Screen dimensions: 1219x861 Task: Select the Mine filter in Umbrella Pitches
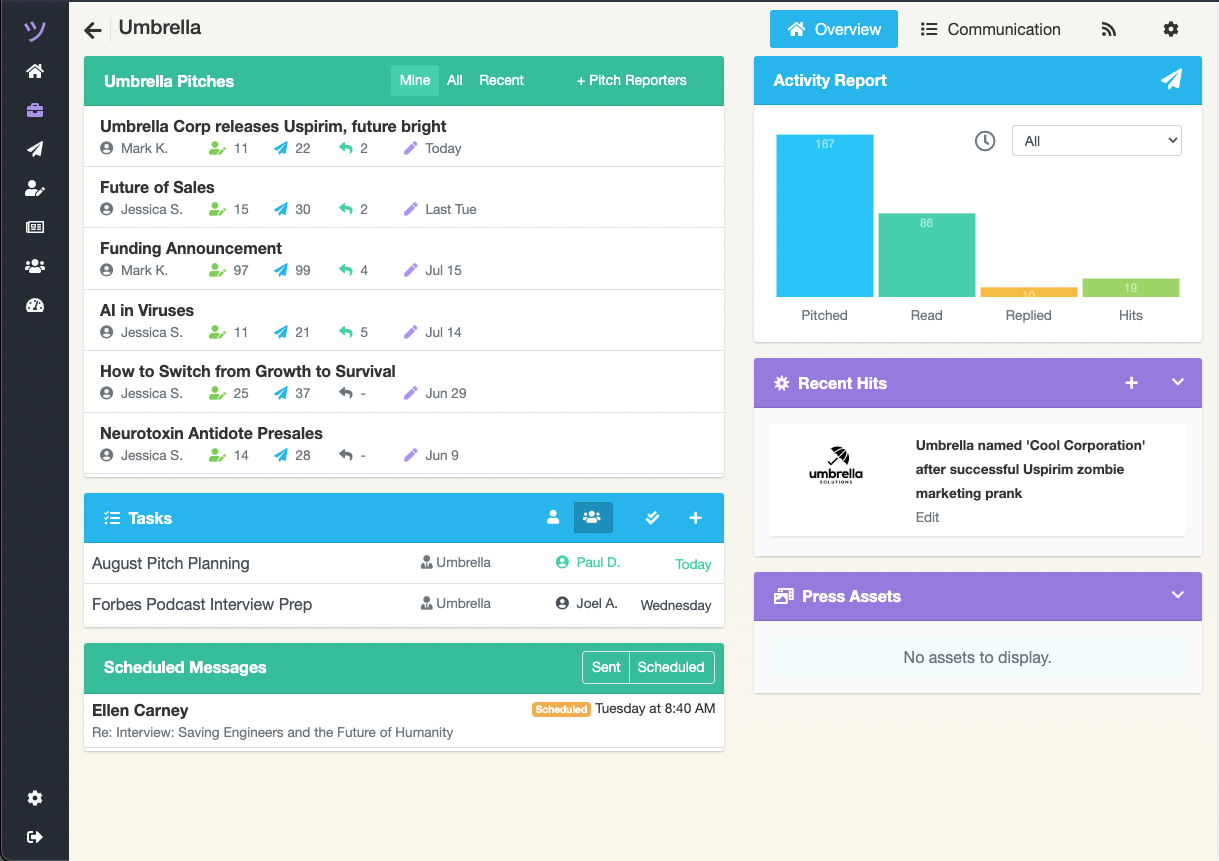pyautogui.click(x=415, y=81)
